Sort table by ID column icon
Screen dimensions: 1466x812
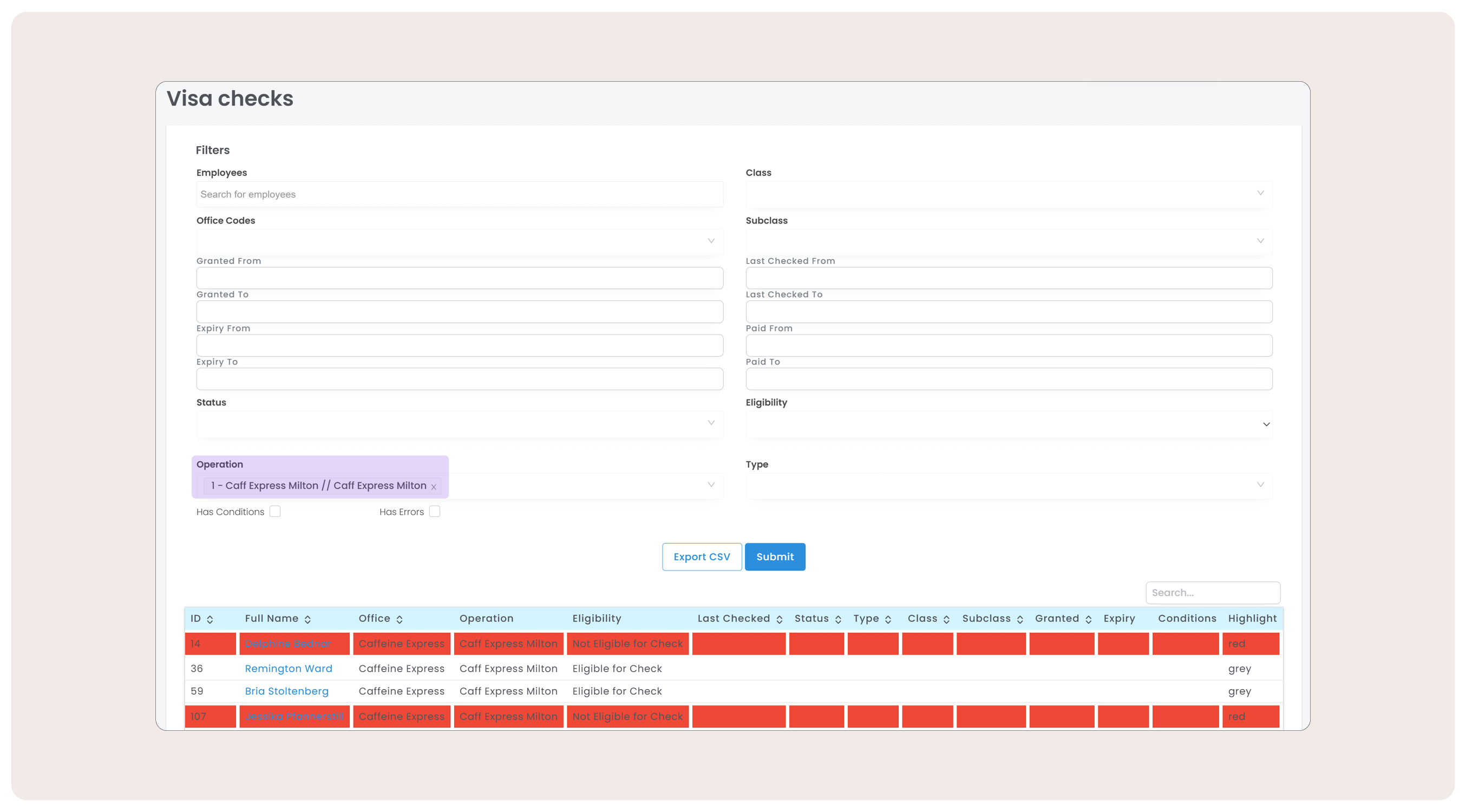(210, 619)
